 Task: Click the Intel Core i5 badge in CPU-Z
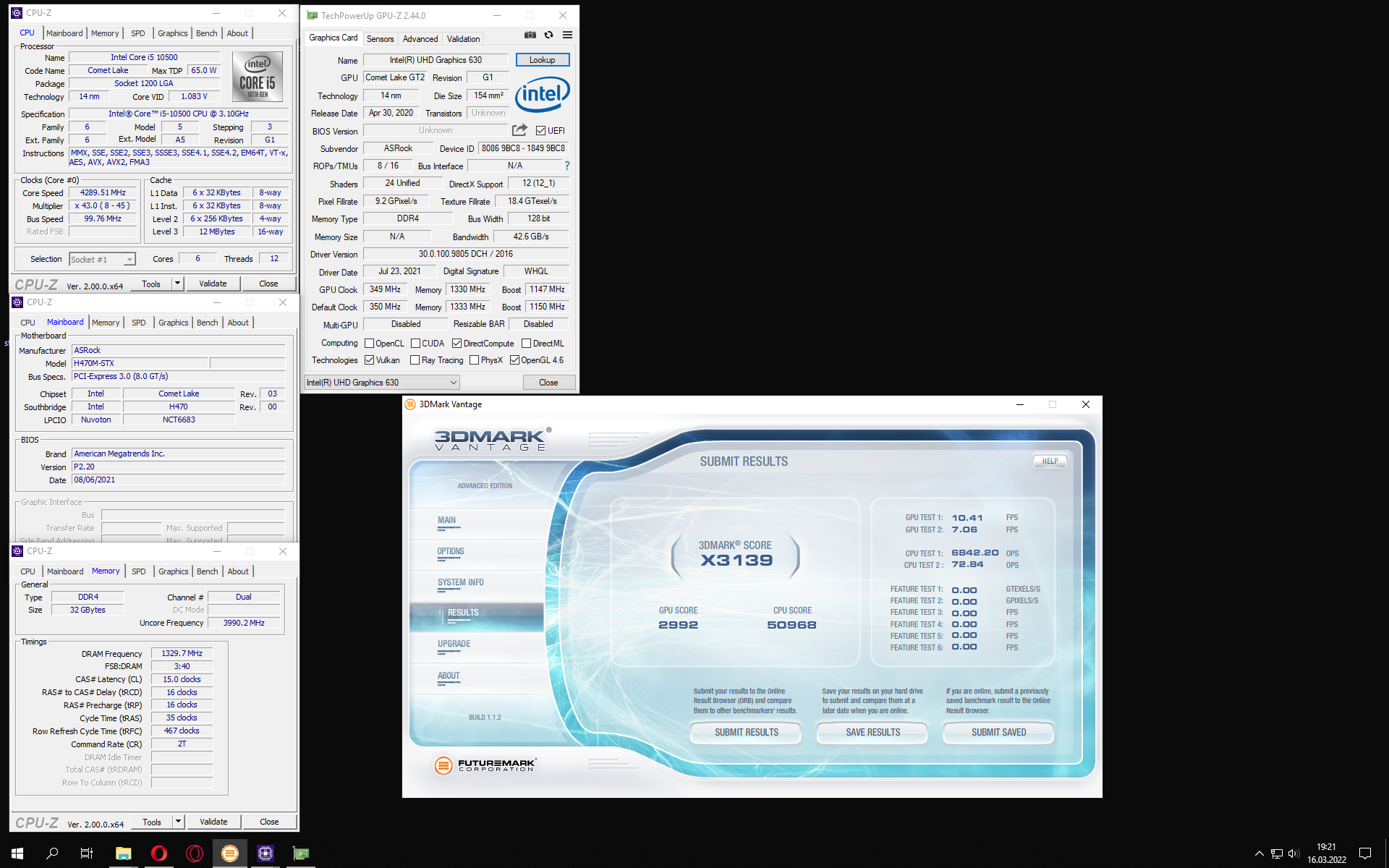(258, 76)
